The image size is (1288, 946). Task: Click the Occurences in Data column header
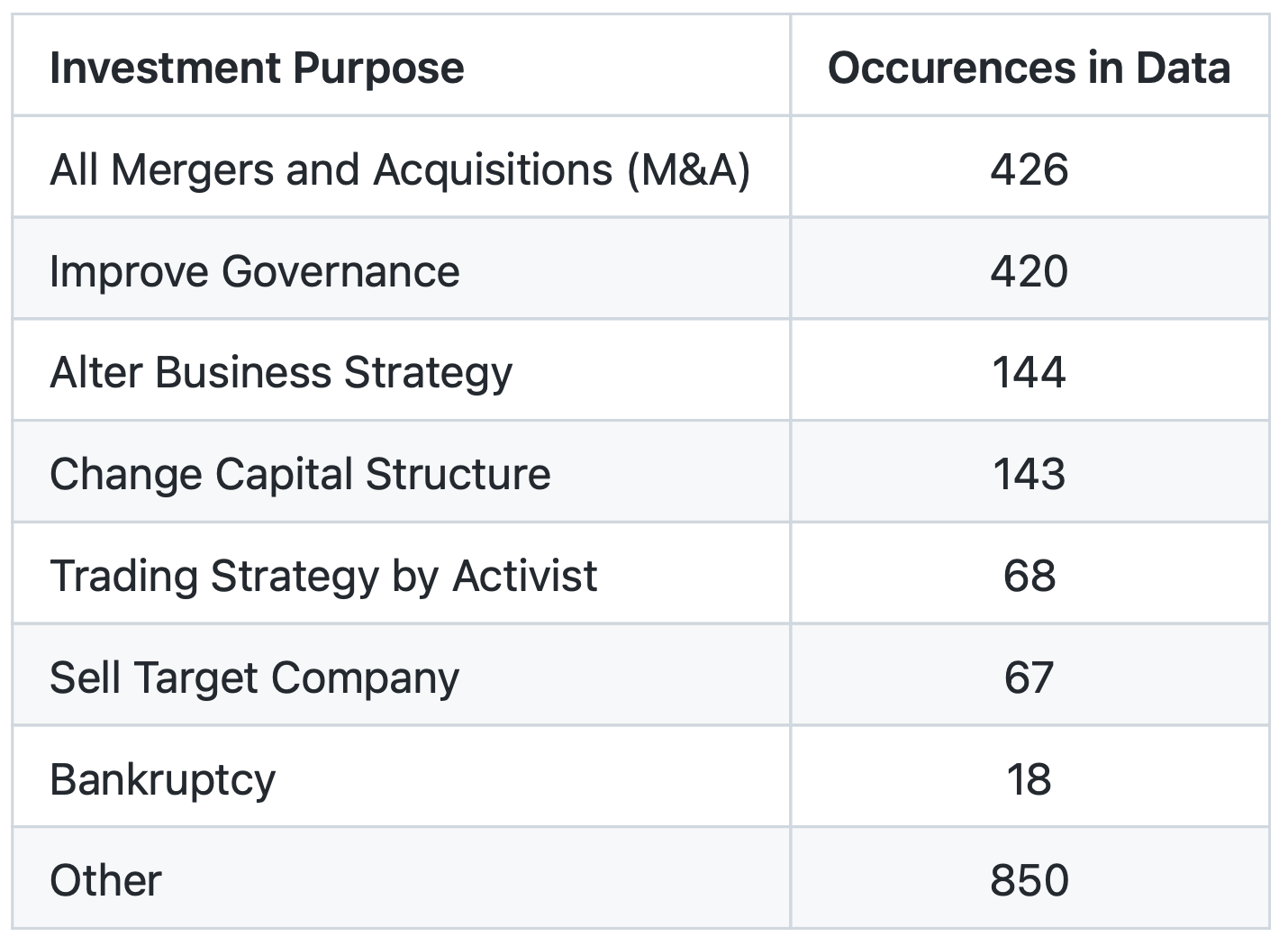[x=1029, y=68]
